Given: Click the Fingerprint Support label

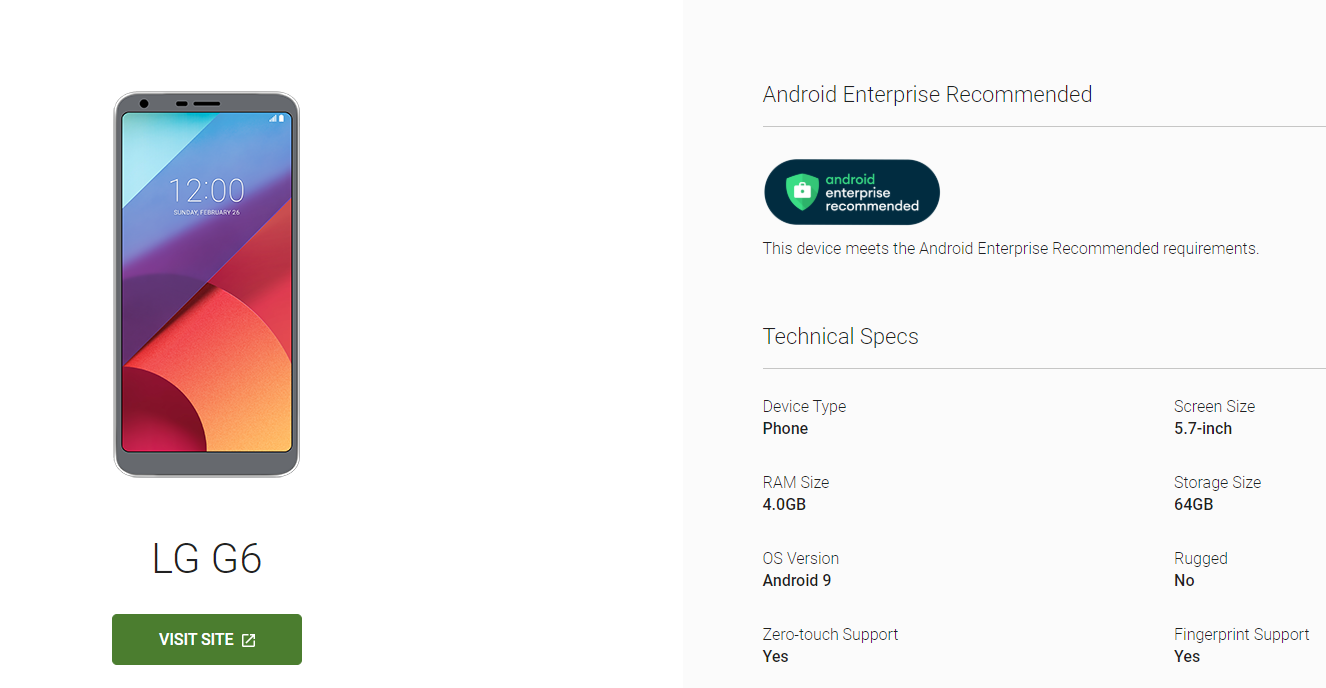Looking at the screenshot, I should pyautogui.click(x=1241, y=634).
